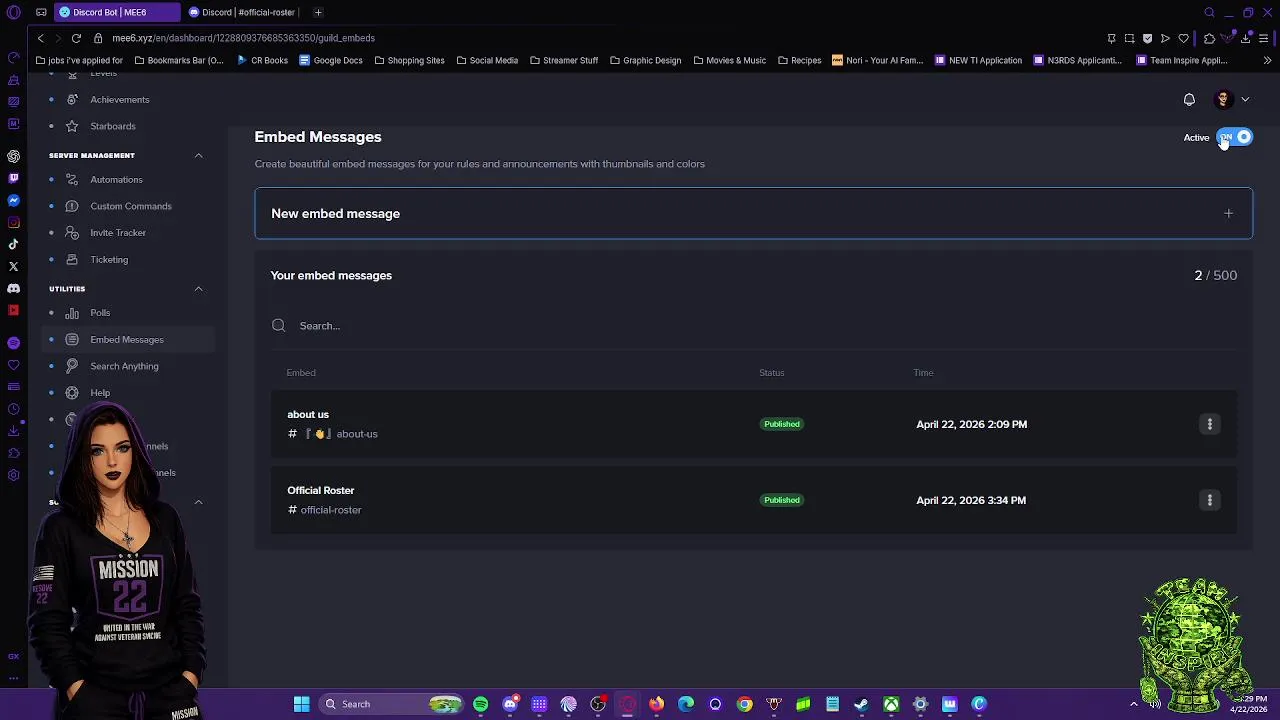
Task: Click the browser pin icon in toolbar
Action: [x=1111, y=38]
